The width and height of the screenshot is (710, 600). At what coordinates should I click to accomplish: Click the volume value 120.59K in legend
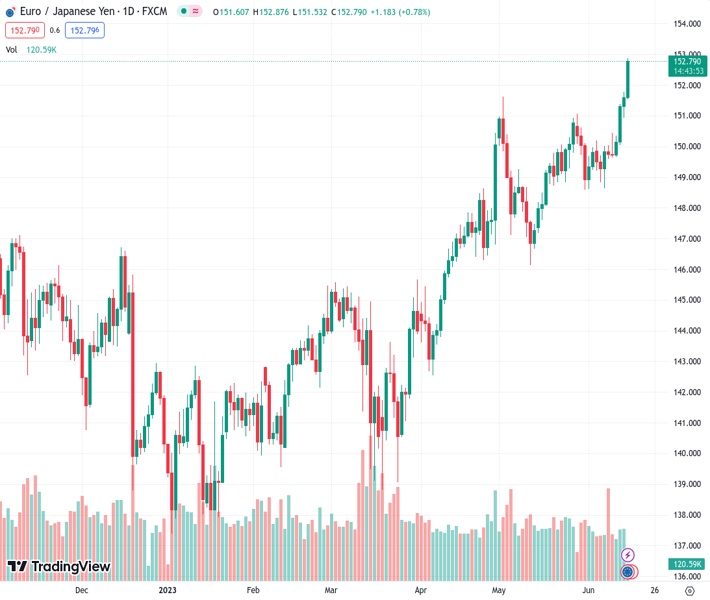tap(41, 49)
